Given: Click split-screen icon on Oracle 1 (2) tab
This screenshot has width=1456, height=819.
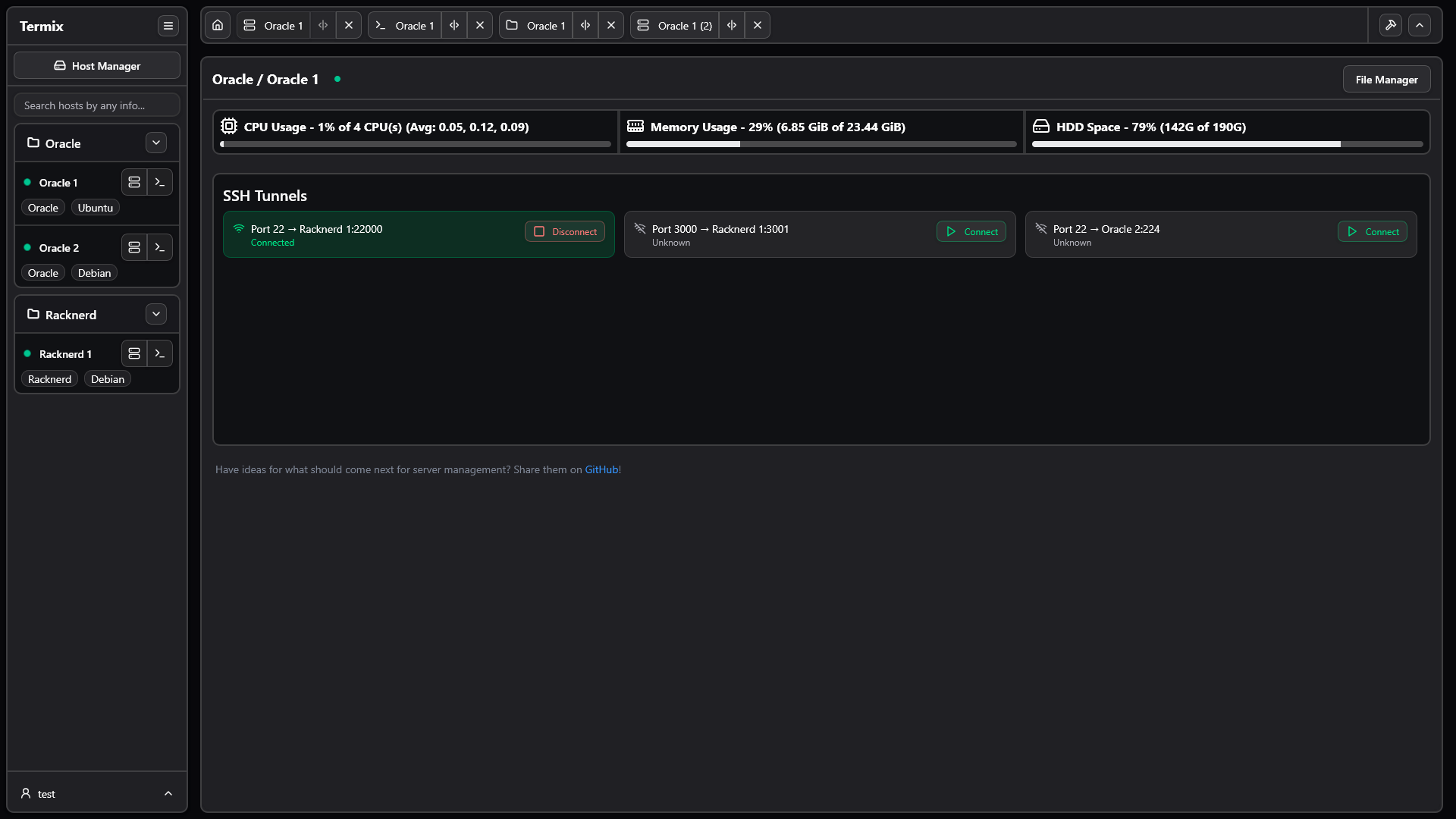Looking at the screenshot, I should coord(732,25).
